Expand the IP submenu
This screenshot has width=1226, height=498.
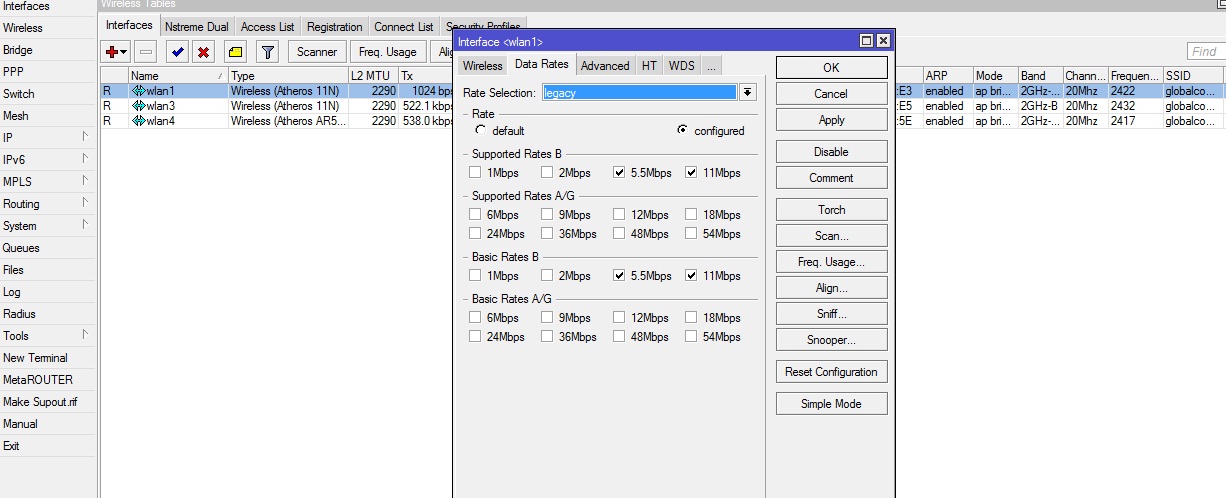85,137
